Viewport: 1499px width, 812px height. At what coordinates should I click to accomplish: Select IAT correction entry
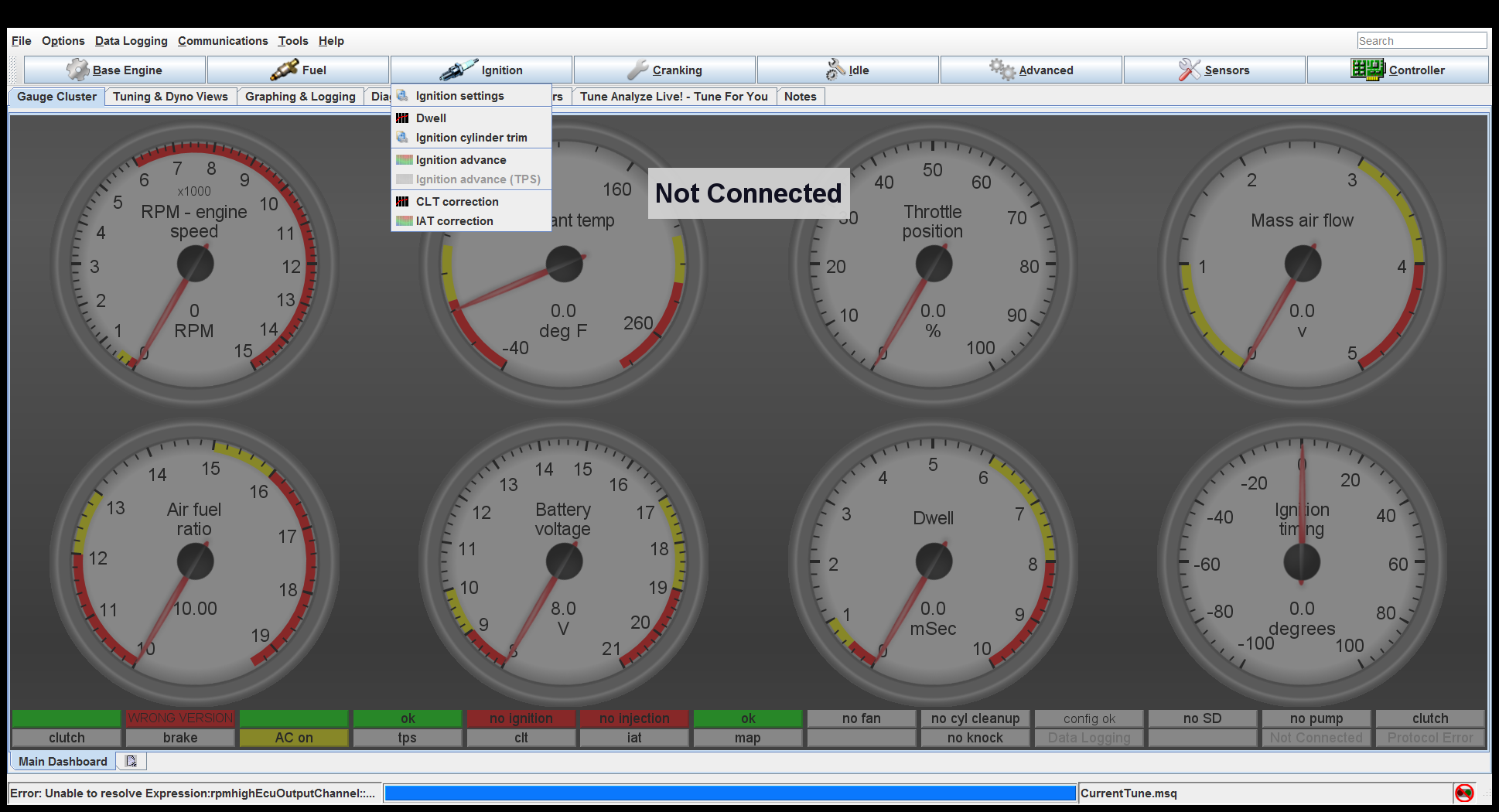pyautogui.click(x=471, y=220)
